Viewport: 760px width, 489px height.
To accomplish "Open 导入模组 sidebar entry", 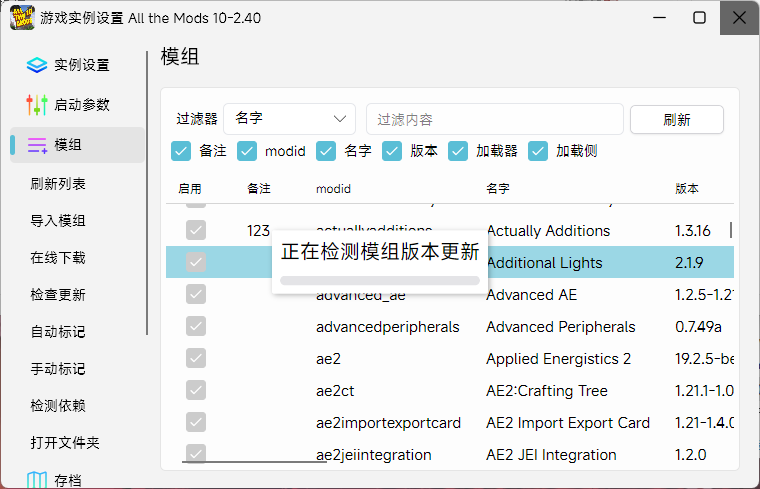I will [58, 221].
